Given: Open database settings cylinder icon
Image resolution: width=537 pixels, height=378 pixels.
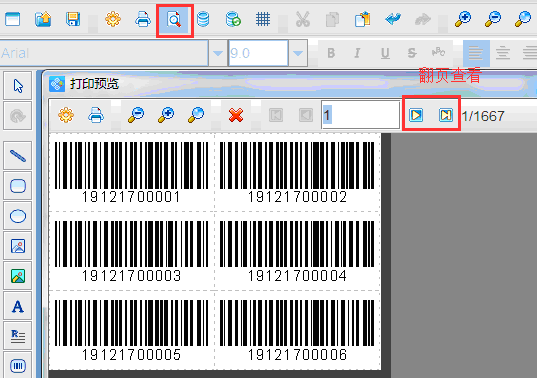Looking at the screenshot, I should pos(203,19).
